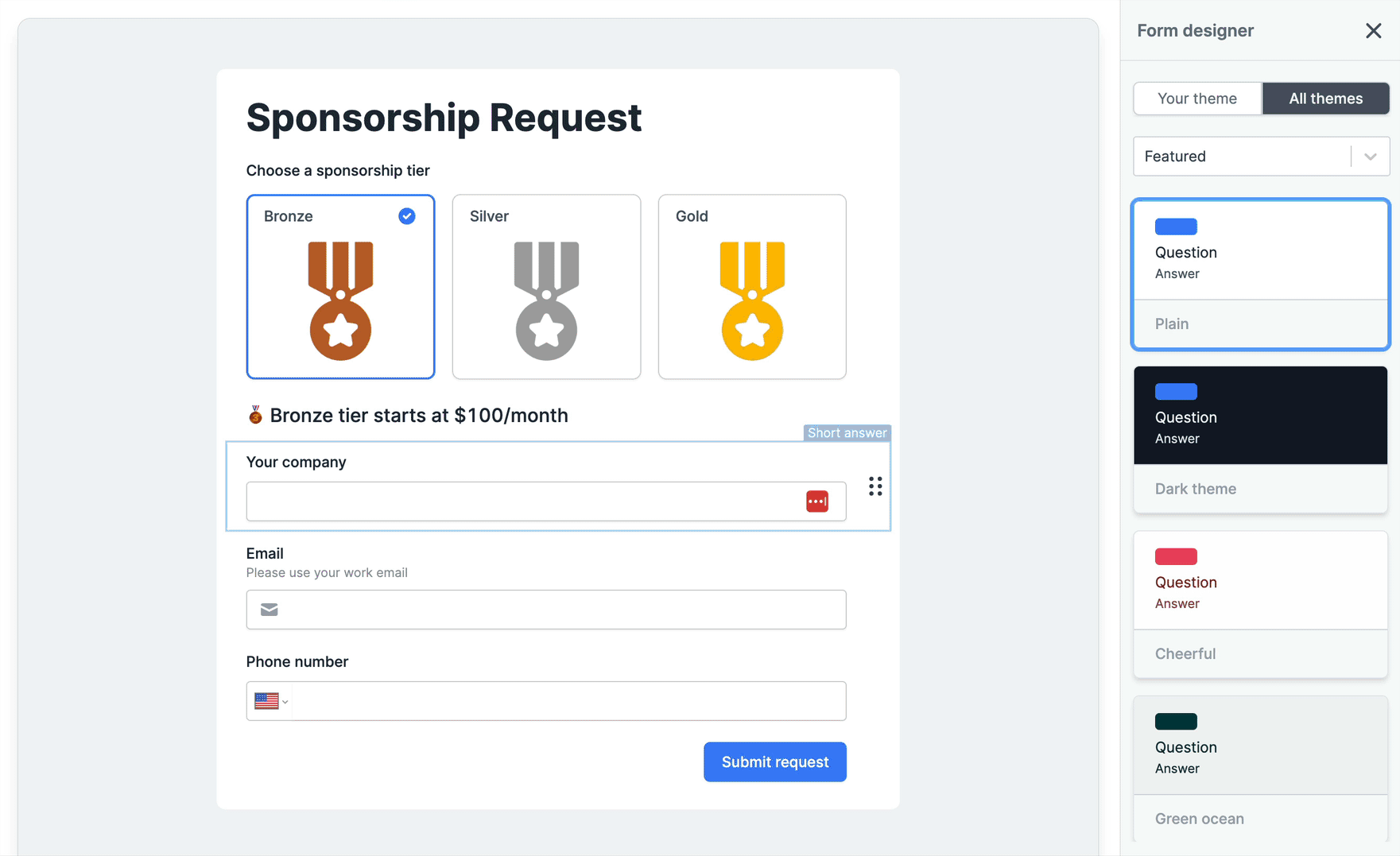Grab the six-dot drag handle icon
1400x856 pixels.
coord(875,486)
